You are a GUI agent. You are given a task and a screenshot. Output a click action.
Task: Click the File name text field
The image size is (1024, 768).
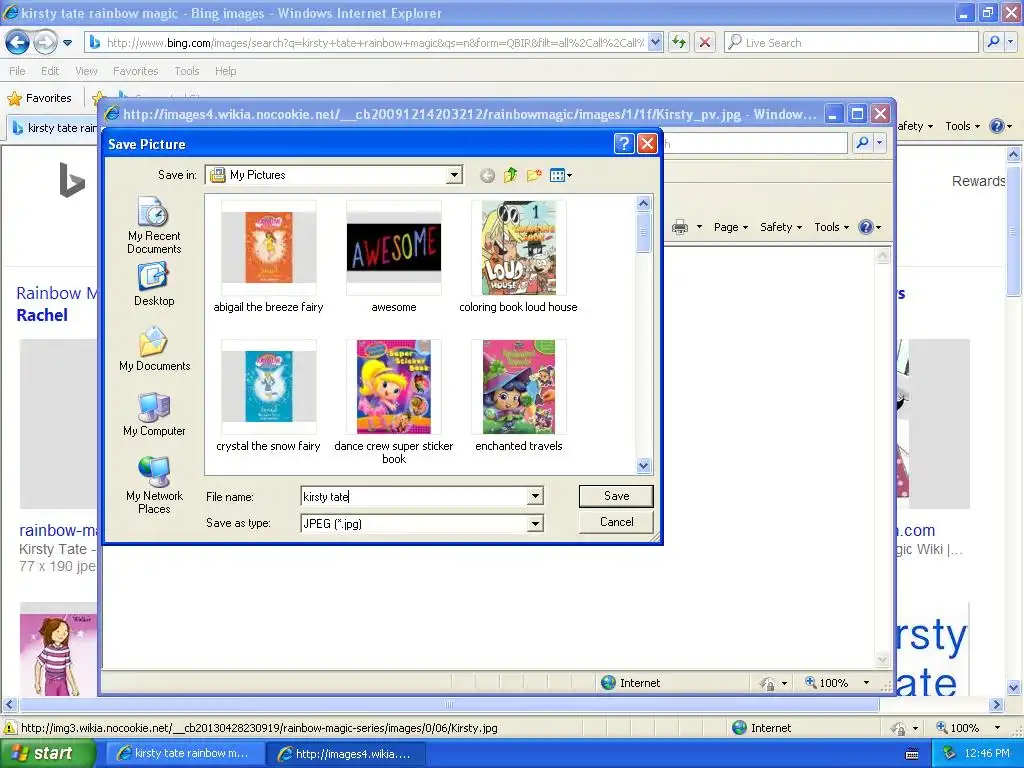pos(414,496)
